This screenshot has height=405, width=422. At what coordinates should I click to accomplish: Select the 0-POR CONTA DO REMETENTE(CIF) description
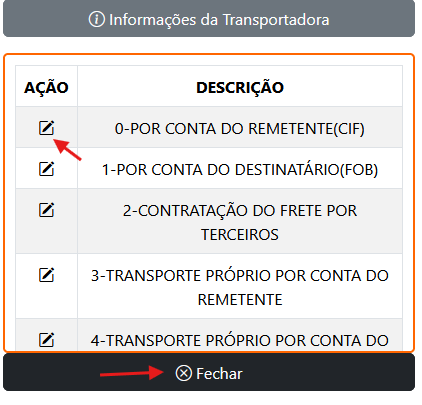point(240,129)
